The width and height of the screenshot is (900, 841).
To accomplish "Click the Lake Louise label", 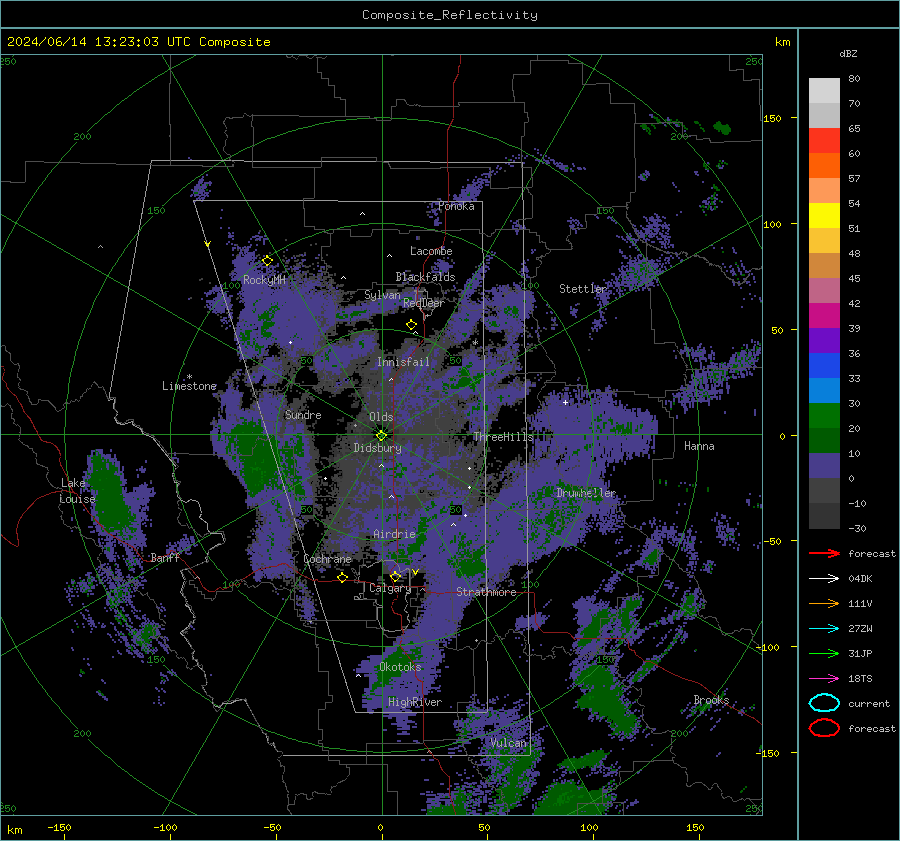I will 77,491.
